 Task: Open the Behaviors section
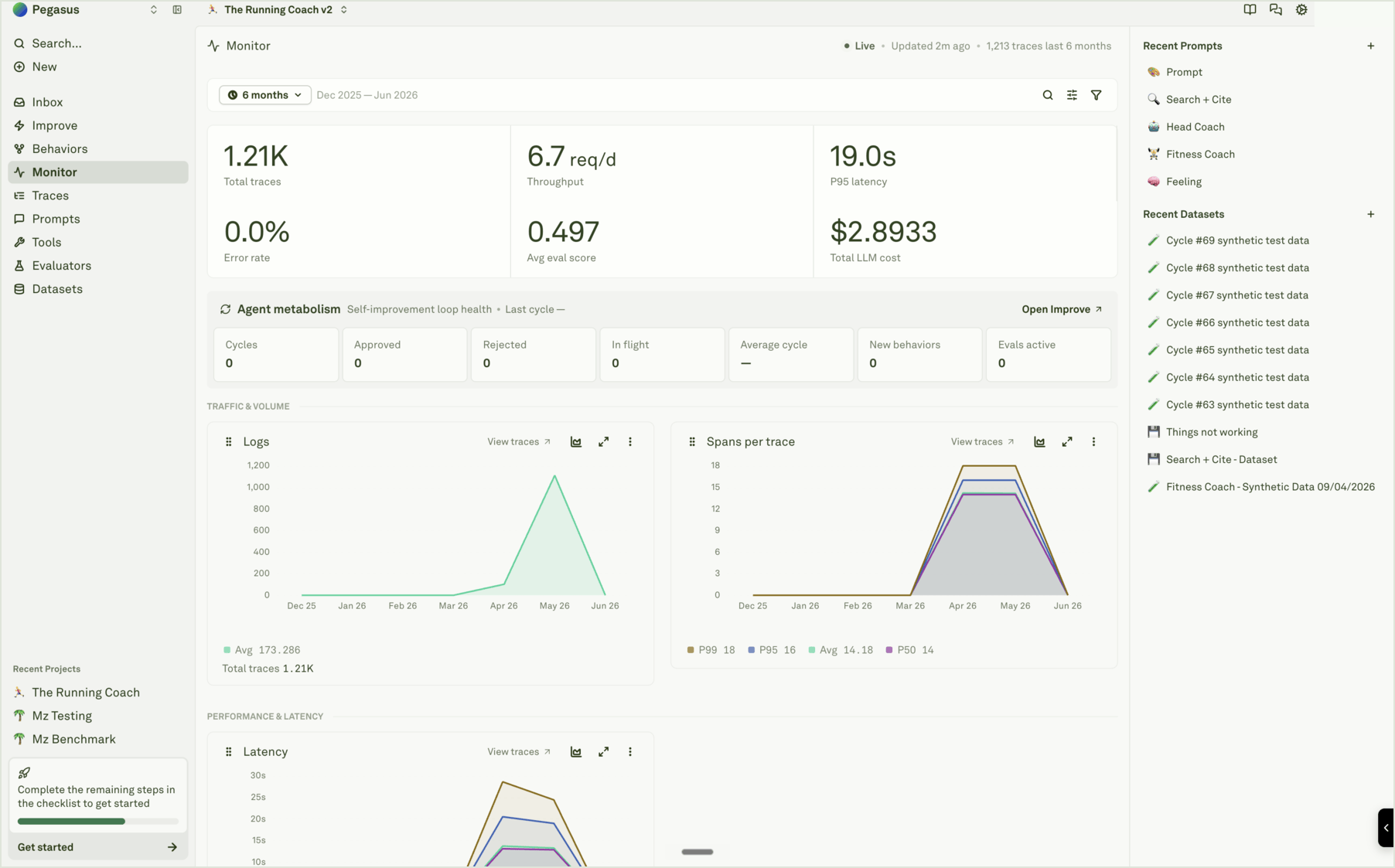(x=98, y=149)
